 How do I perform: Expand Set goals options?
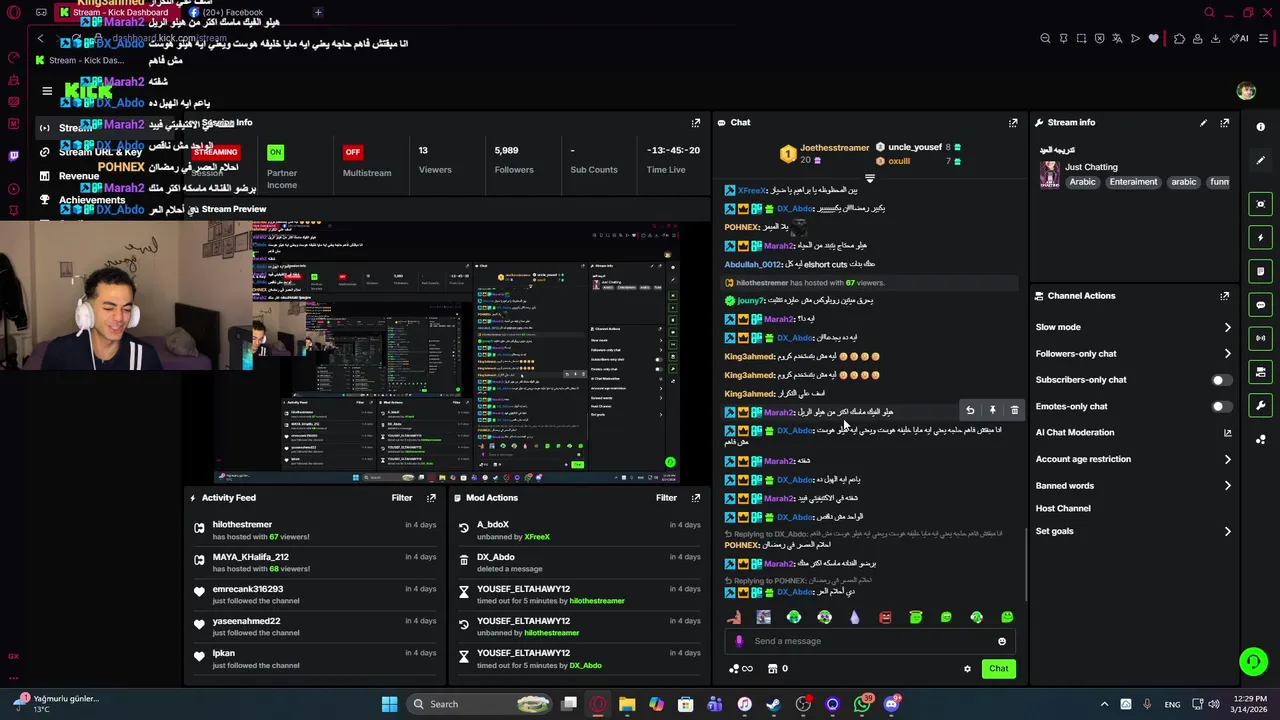coord(1228,531)
